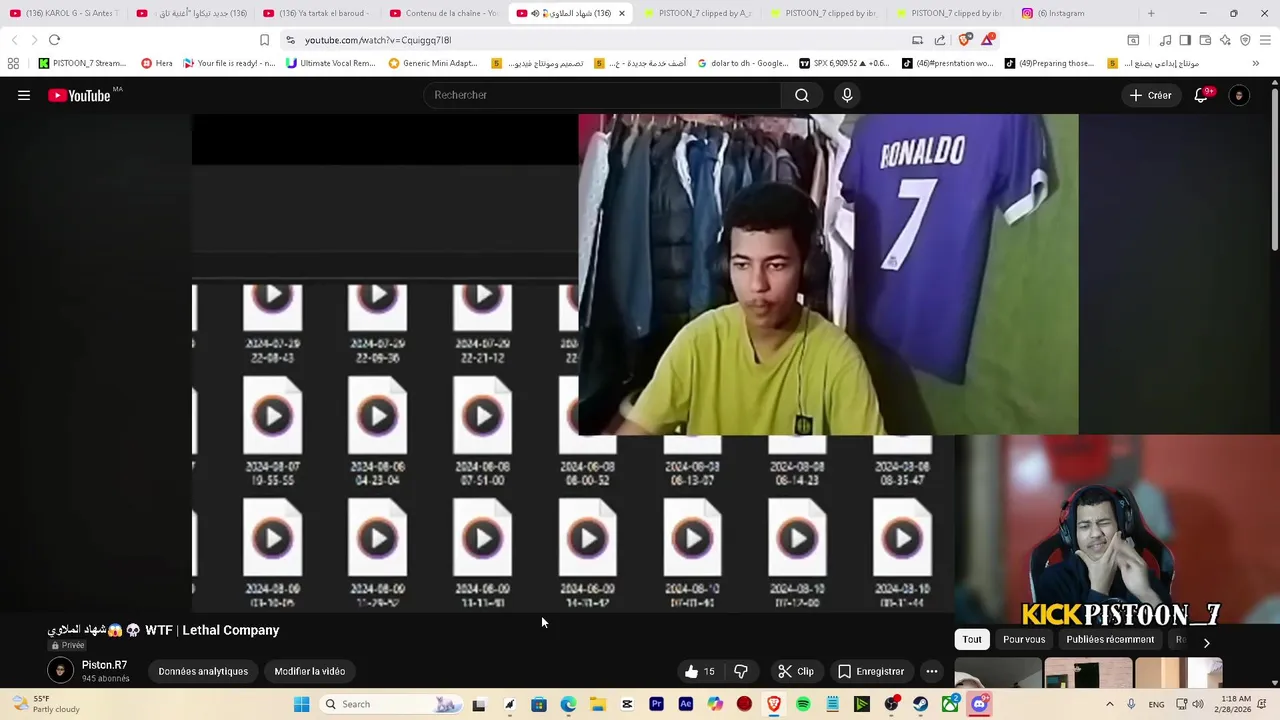Open more actions three-dot menu under video
Viewport: 1280px width, 720px height.
931,671
